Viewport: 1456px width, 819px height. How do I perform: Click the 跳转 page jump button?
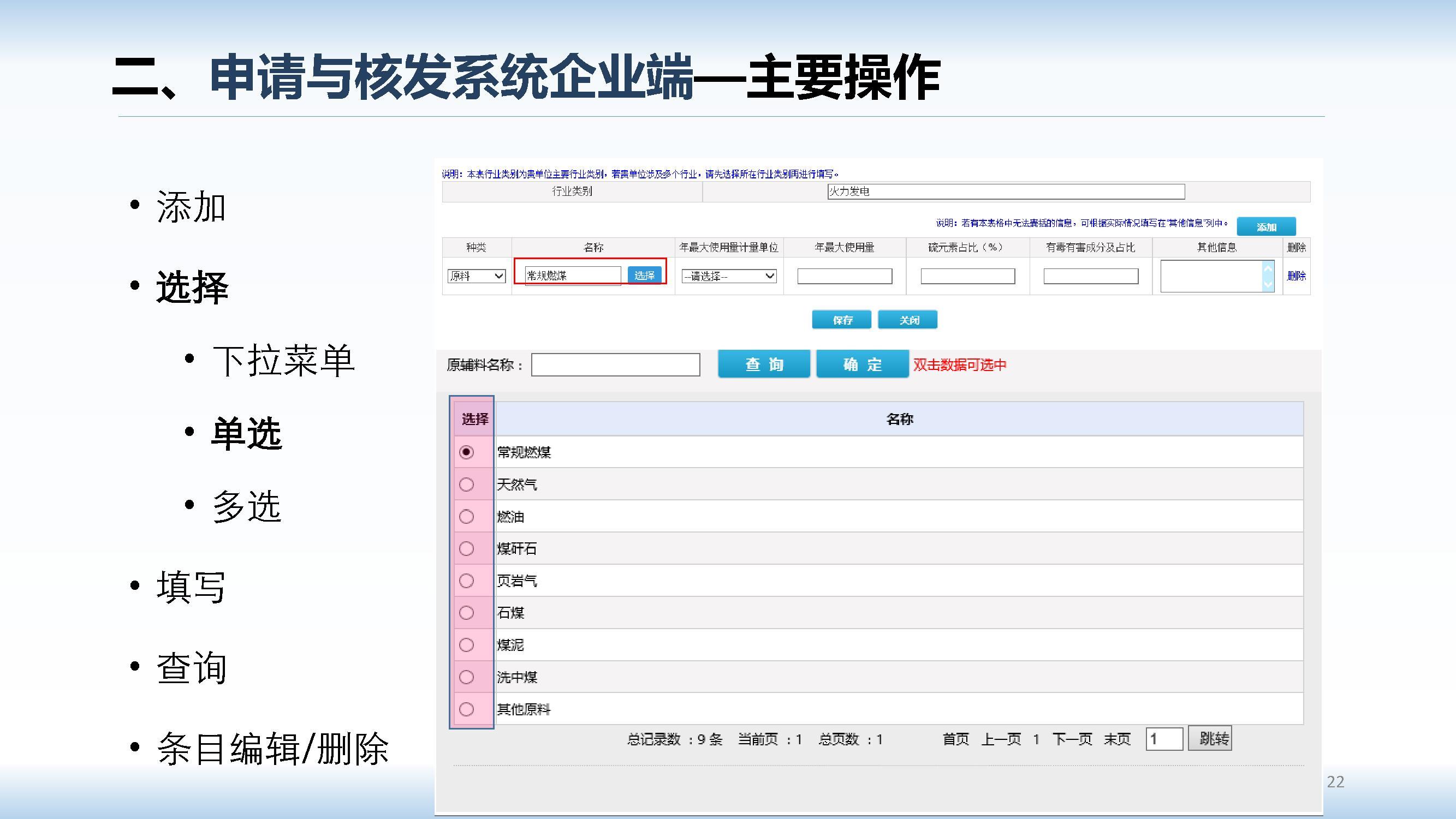point(1210,739)
